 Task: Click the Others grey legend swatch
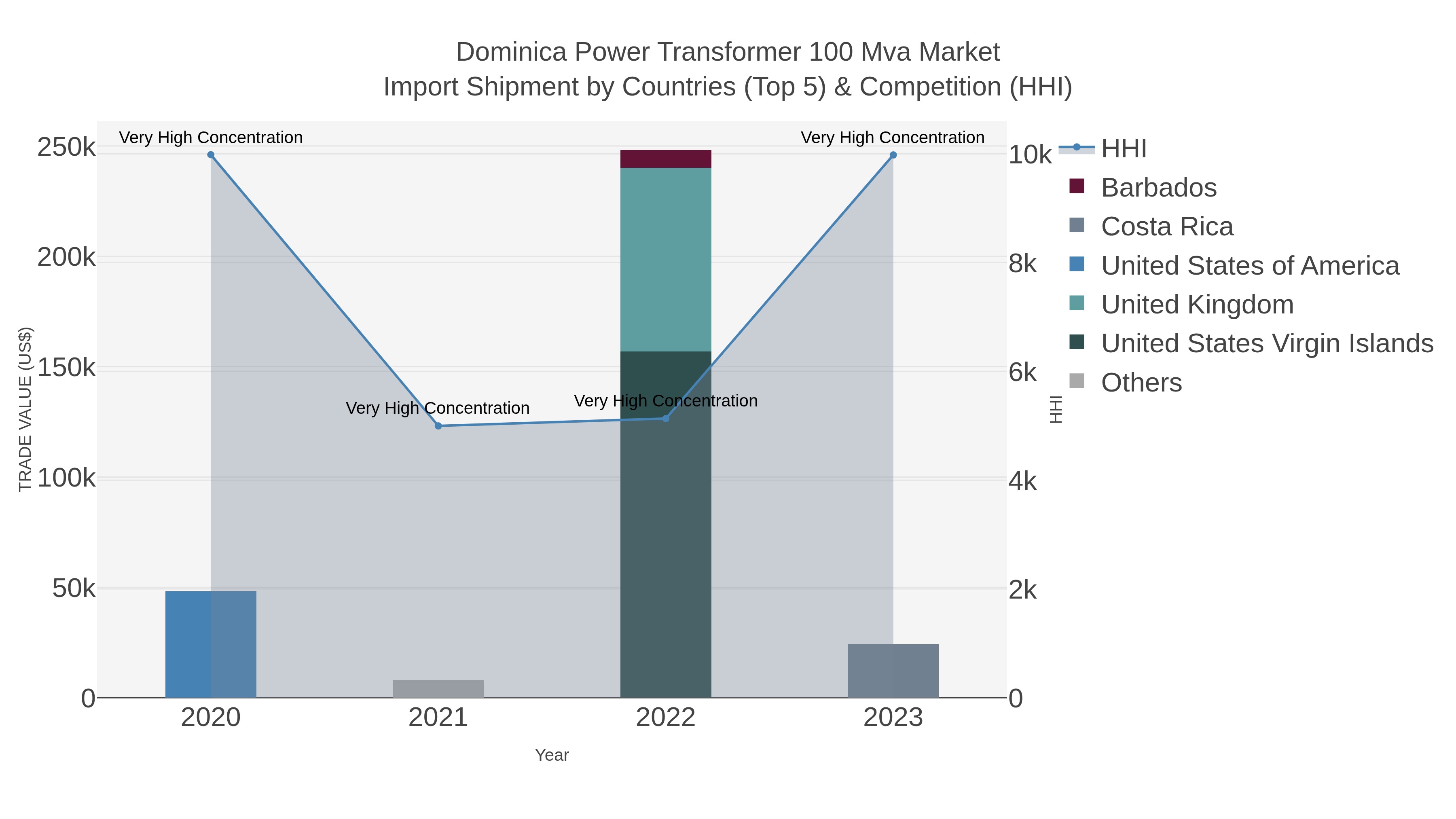click(x=1077, y=381)
